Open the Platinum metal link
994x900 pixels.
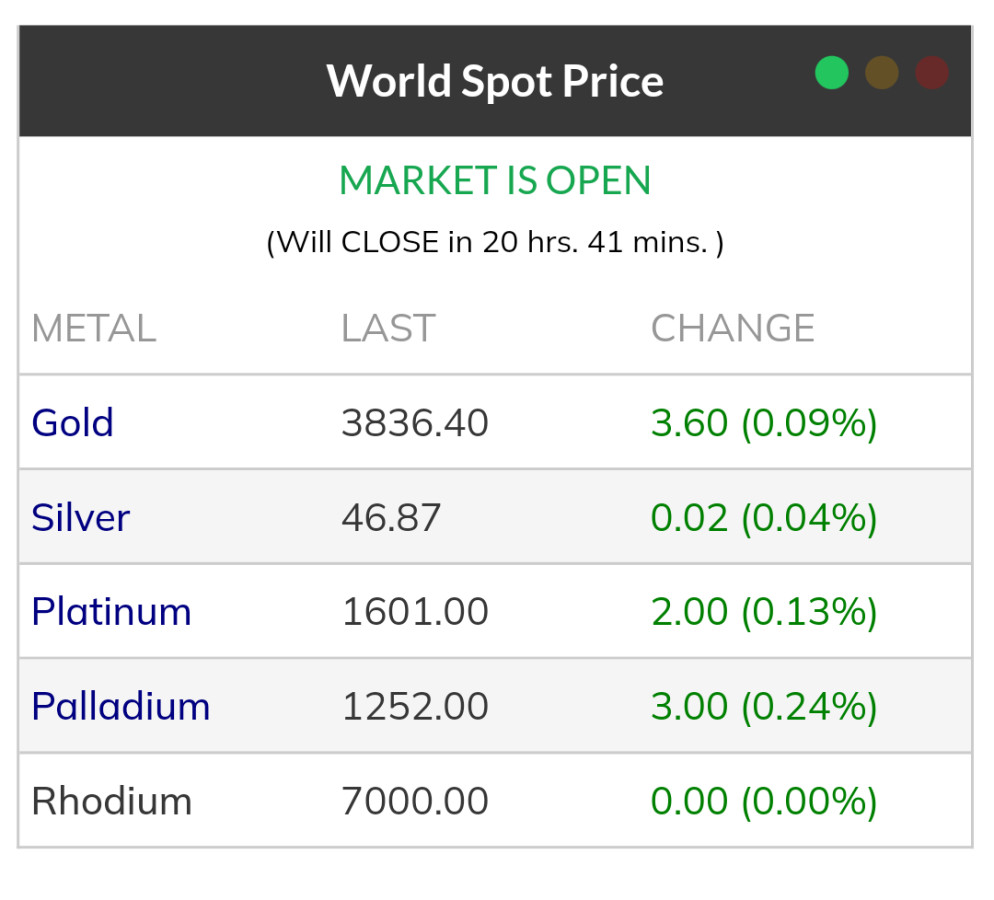[111, 612]
